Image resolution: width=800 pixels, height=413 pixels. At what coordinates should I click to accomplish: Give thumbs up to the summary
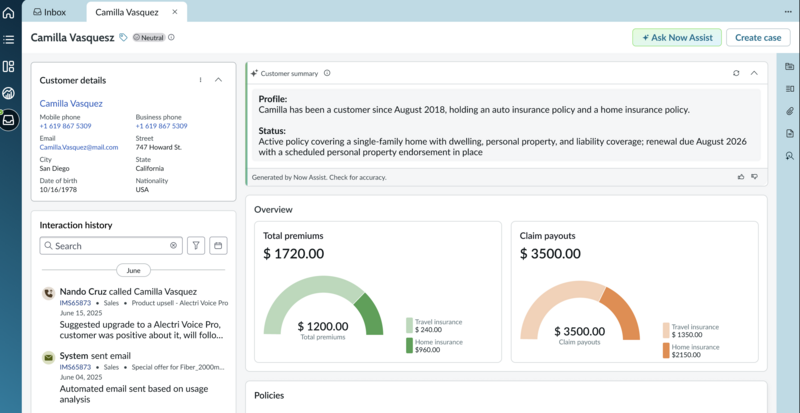(741, 177)
